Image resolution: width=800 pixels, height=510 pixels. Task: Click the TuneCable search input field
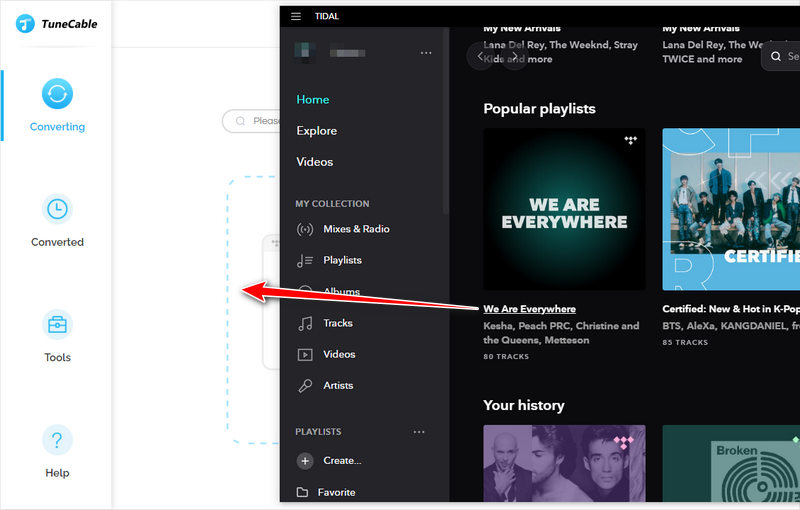point(251,121)
